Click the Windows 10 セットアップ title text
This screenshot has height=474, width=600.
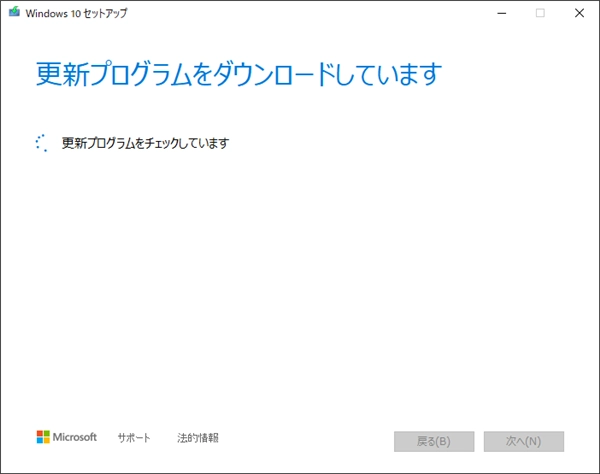pos(77,13)
